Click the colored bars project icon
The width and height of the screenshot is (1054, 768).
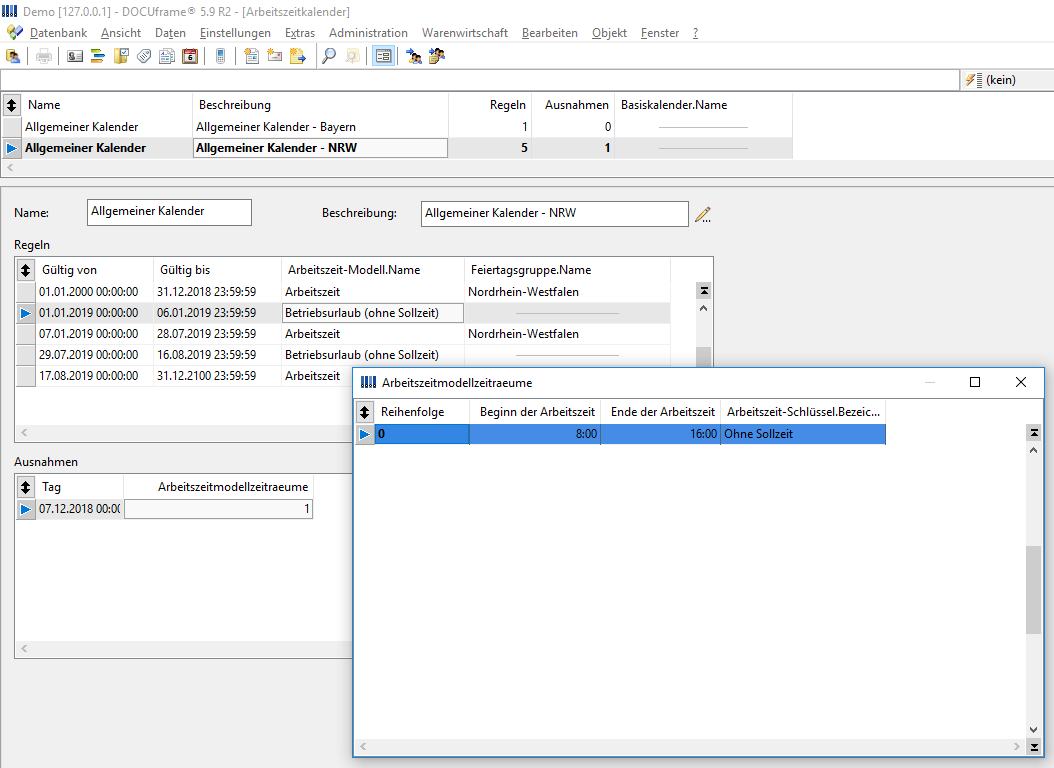click(x=97, y=56)
